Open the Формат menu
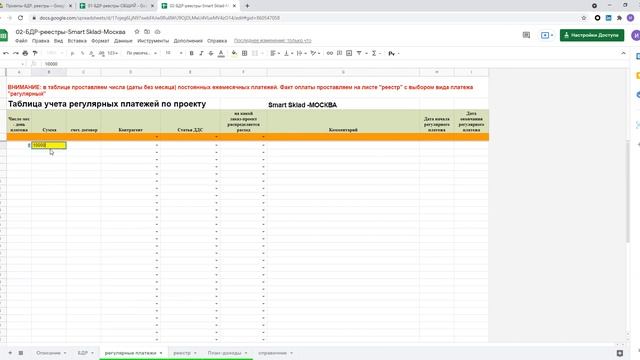Screen dimensions: 640x360 (x=100, y=41)
